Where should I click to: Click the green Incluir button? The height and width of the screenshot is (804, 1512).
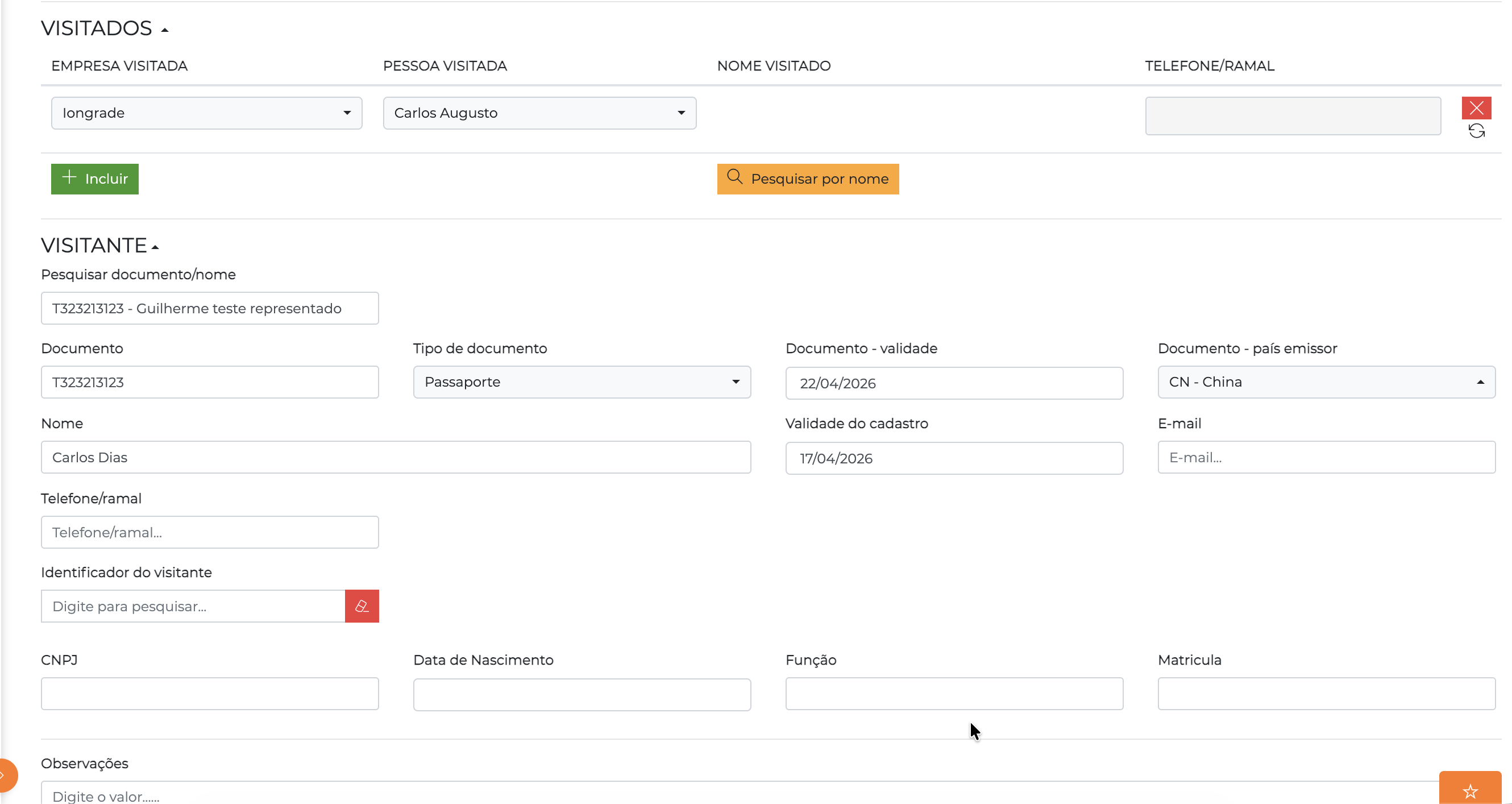[94, 179]
